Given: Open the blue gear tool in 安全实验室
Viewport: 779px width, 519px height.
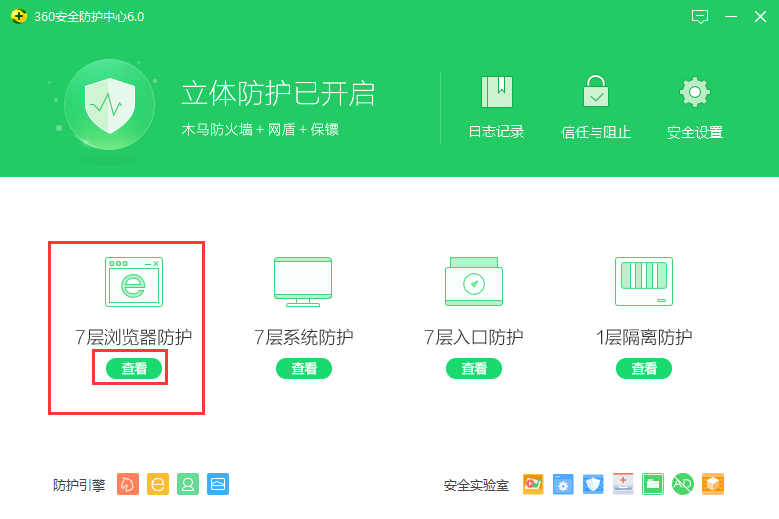Looking at the screenshot, I should click(563, 485).
